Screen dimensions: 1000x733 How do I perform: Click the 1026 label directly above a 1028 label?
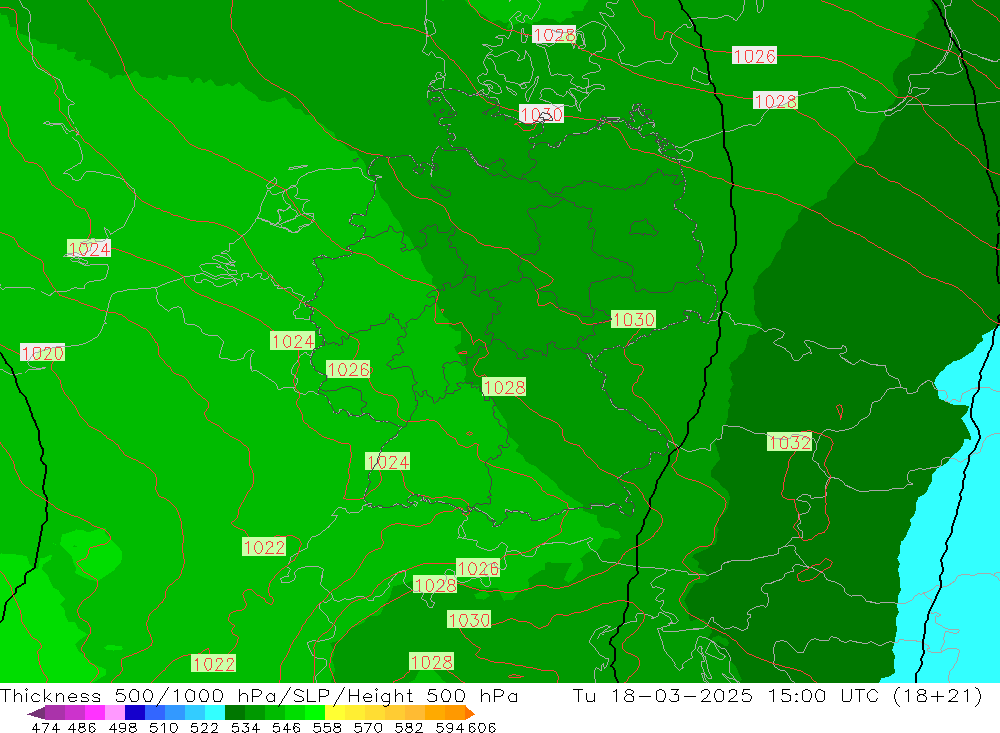point(478,568)
